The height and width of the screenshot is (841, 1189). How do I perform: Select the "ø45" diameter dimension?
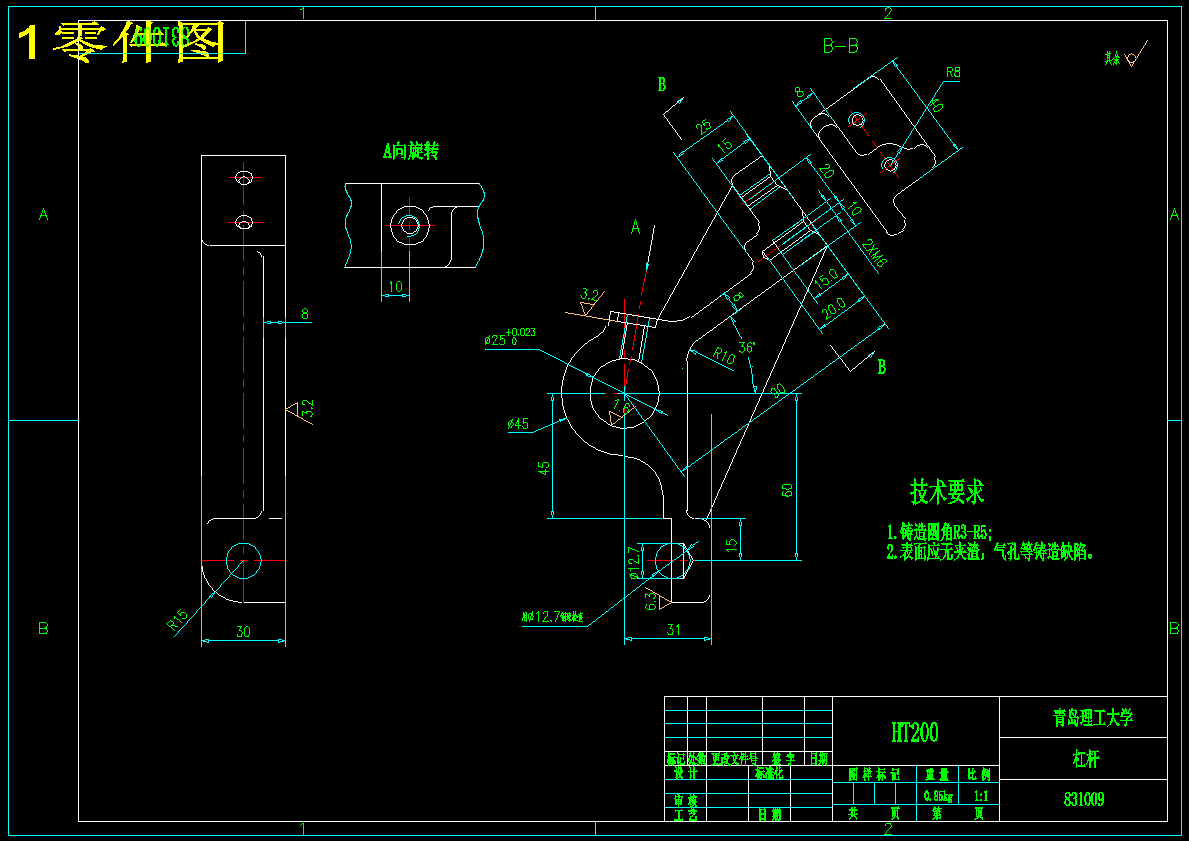click(518, 424)
